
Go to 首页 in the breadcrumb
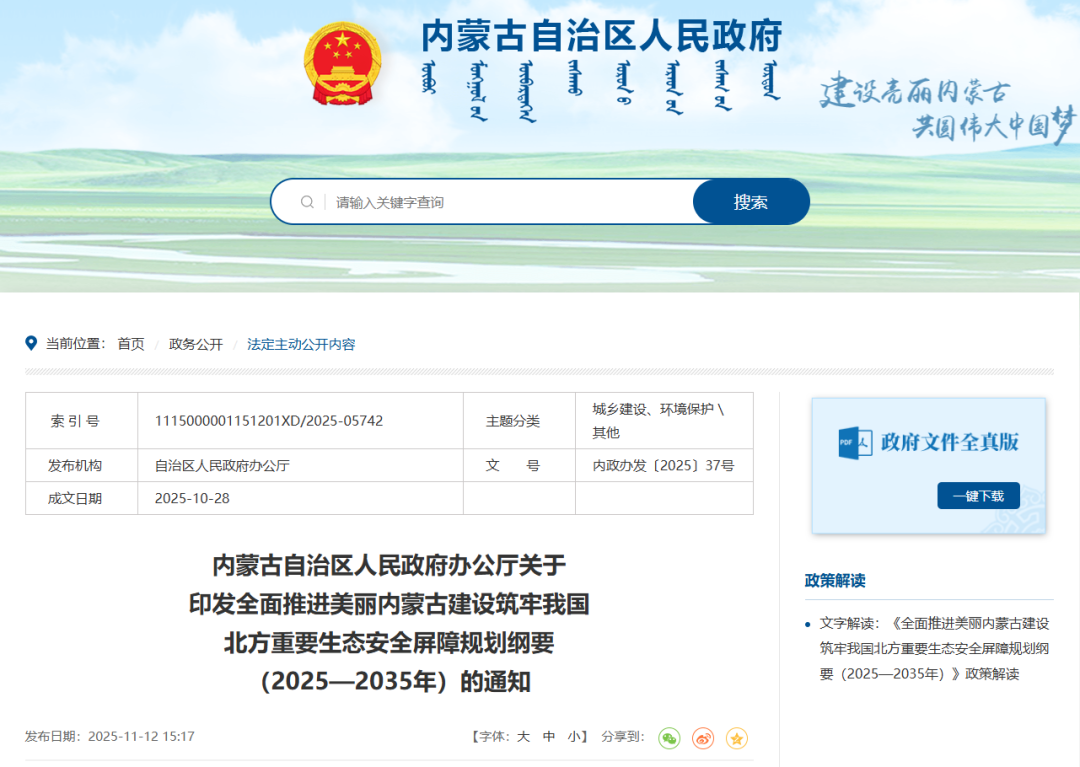click(x=131, y=344)
